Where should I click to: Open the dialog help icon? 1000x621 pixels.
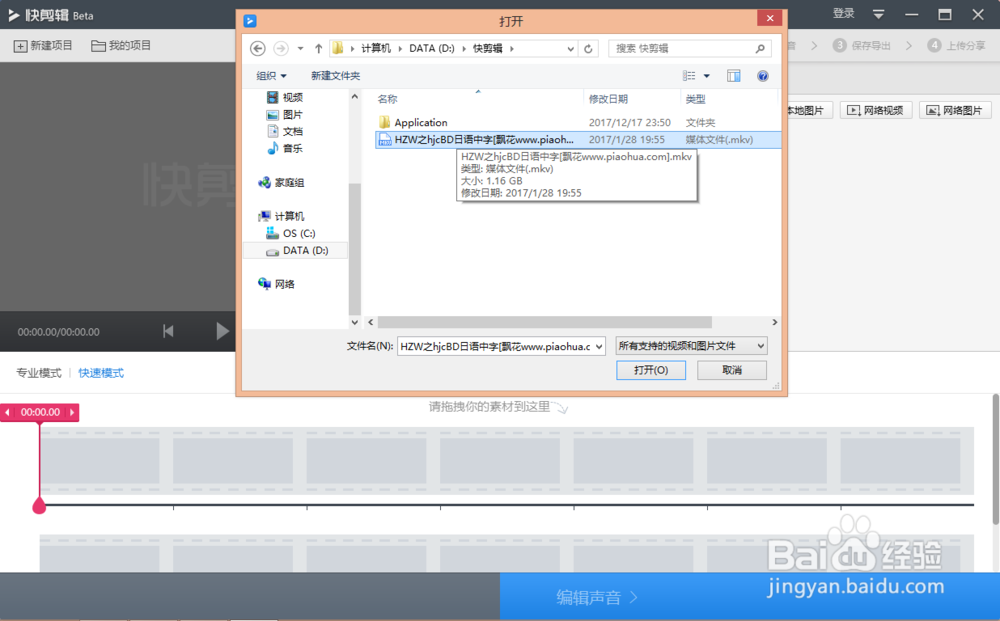(x=762, y=76)
